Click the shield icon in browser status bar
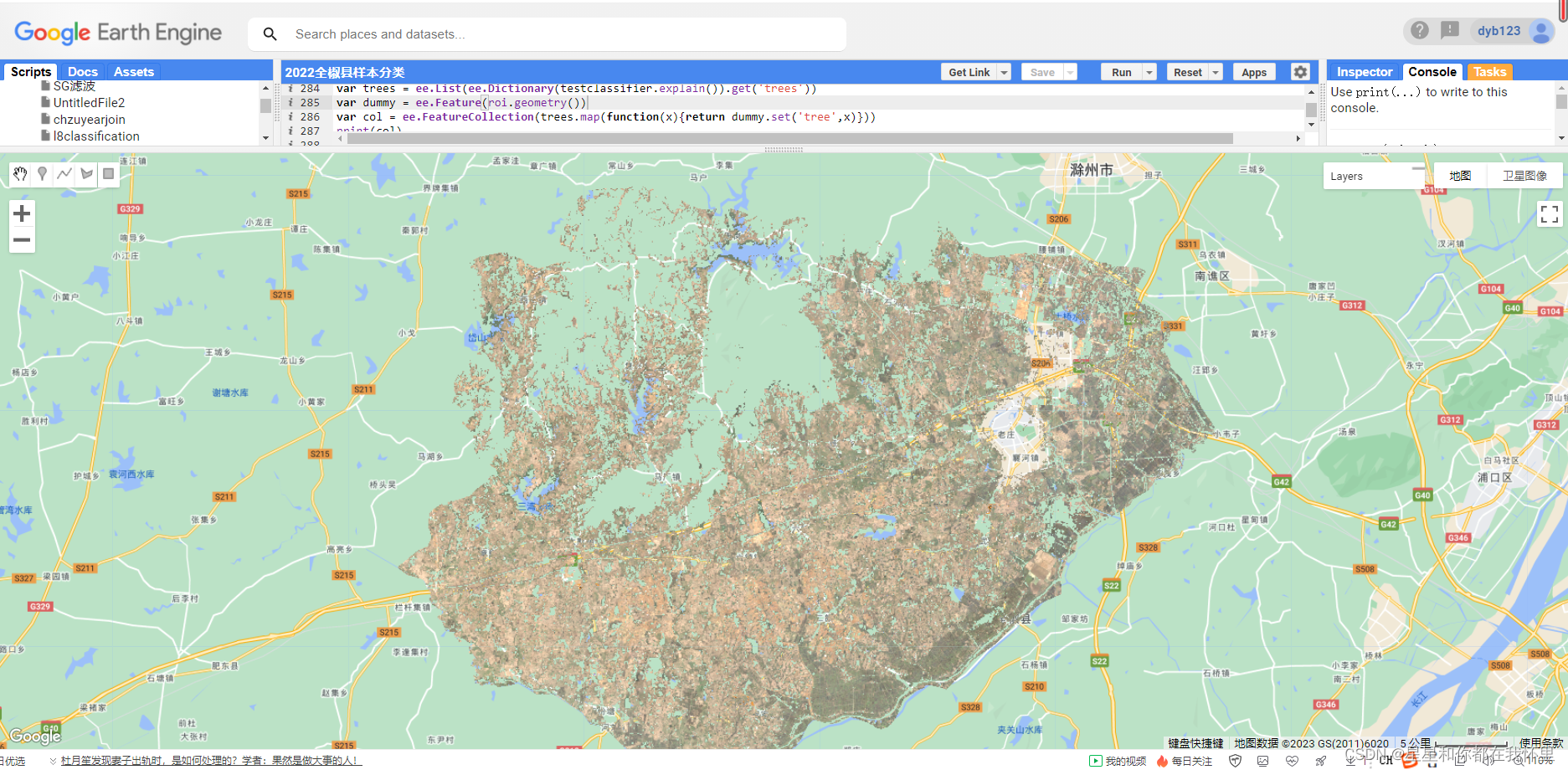This screenshot has height=770, width=1568. [x=1235, y=761]
